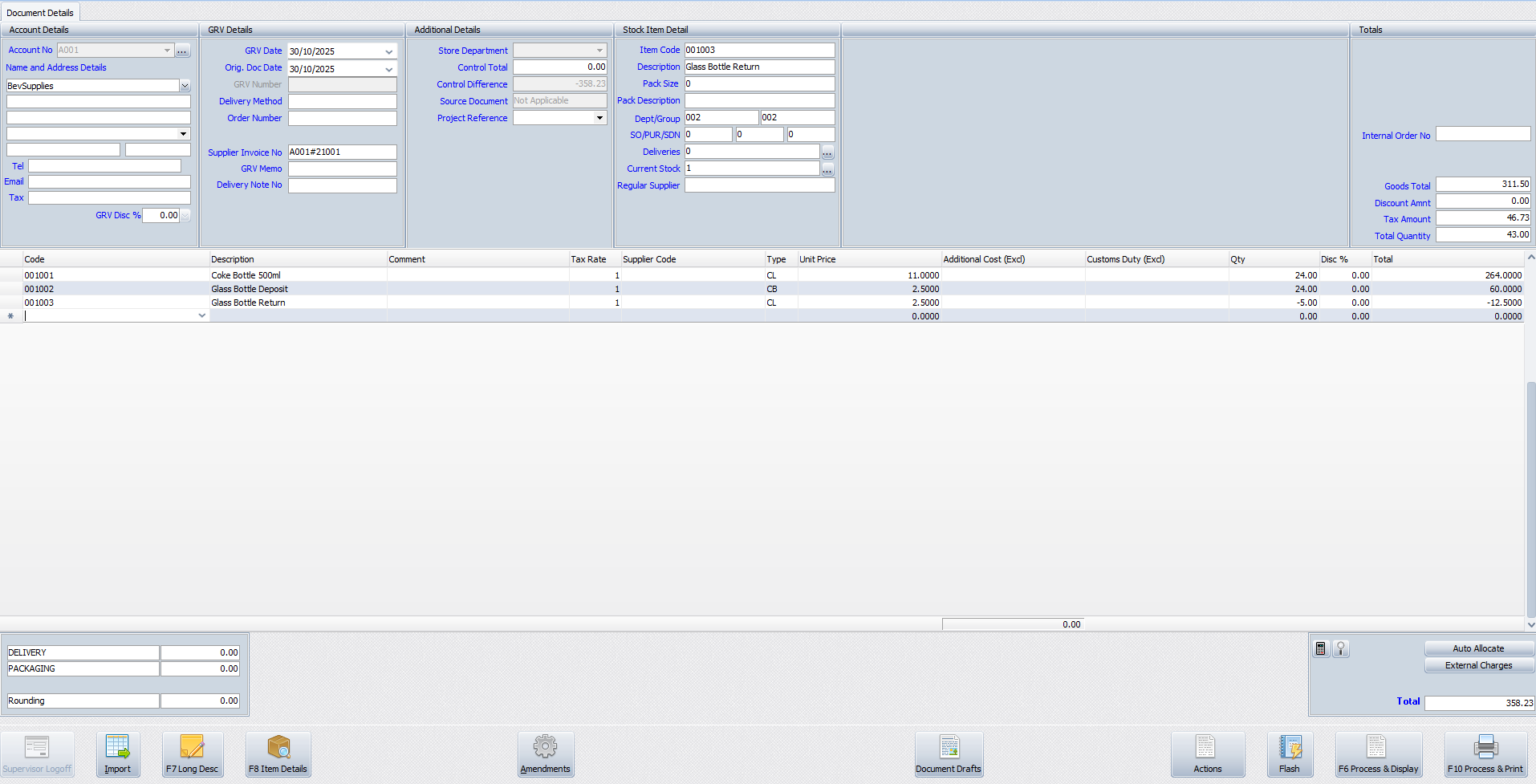This screenshot has width=1536, height=784.
Task: Click the Flash icon
Action: tap(1289, 754)
